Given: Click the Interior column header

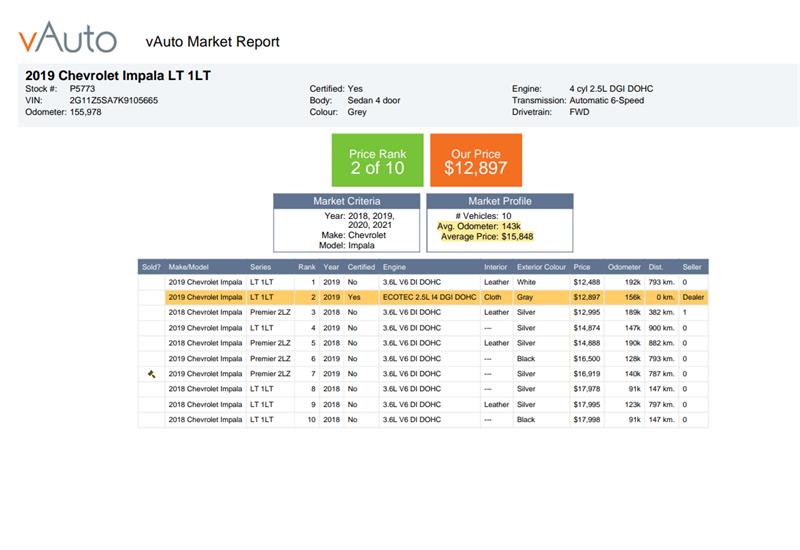Looking at the screenshot, I should pos(495,267).
